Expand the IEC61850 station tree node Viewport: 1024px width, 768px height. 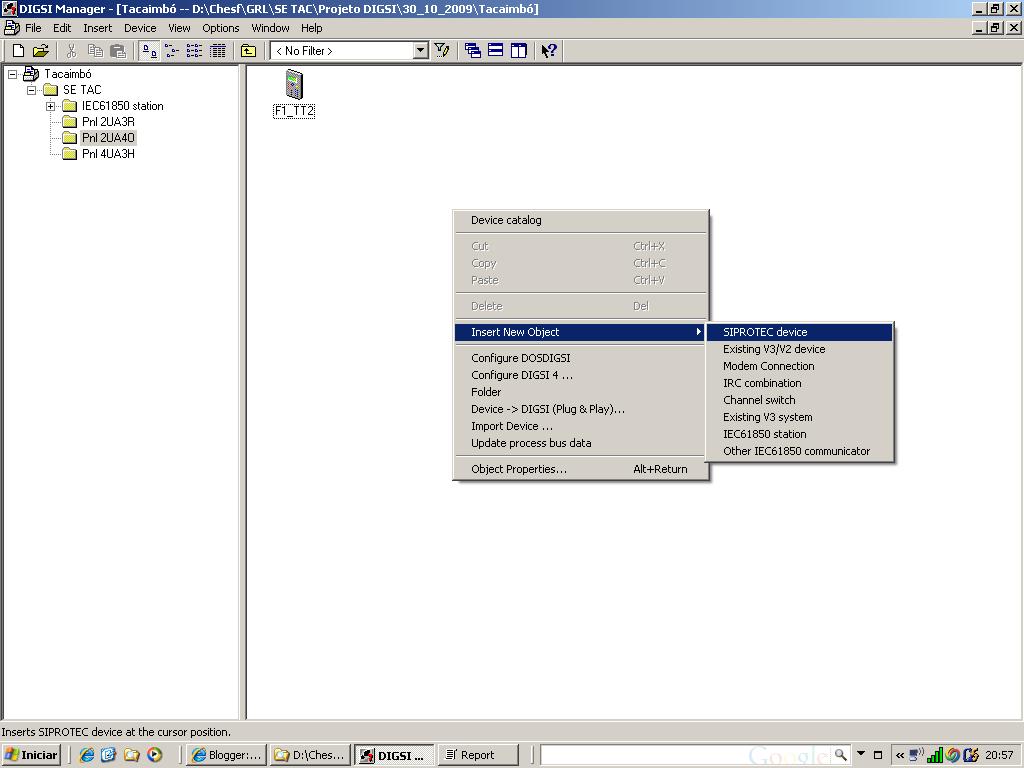[50, 106]
